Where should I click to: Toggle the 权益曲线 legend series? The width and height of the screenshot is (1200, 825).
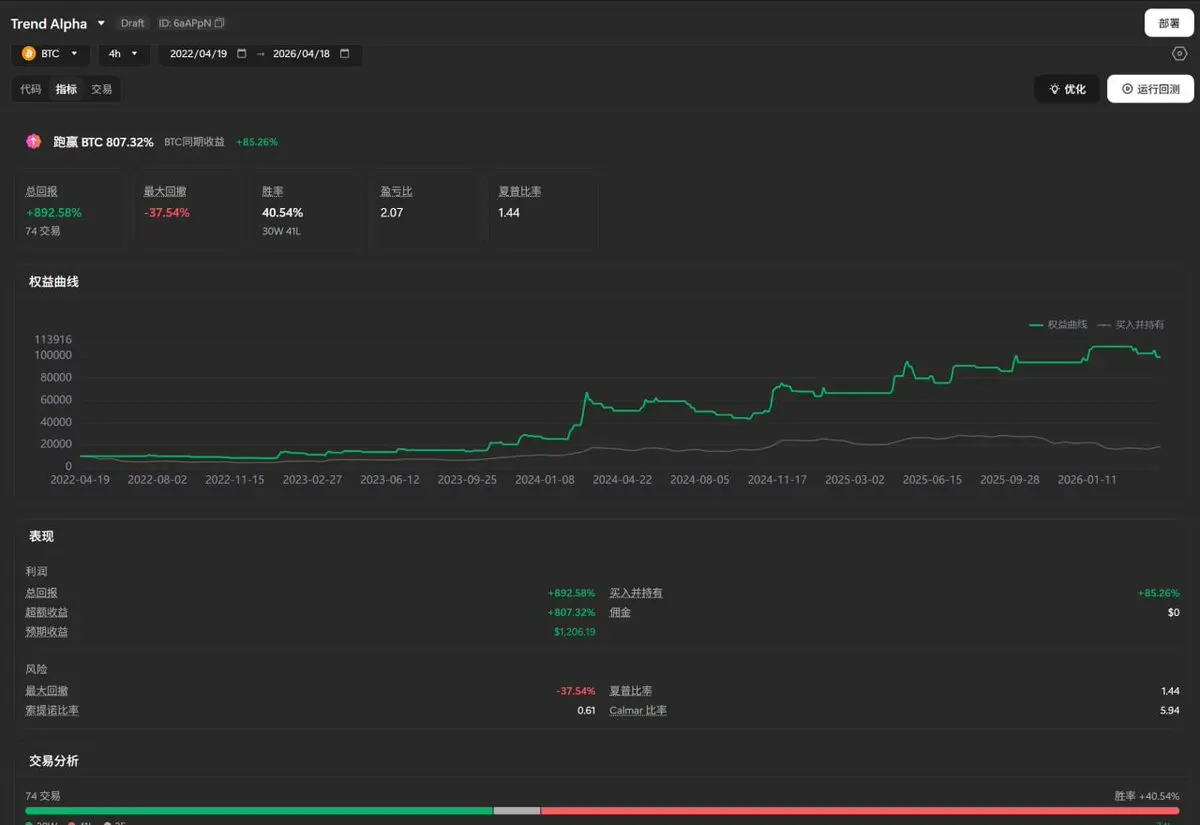click(x=1058, y=325)
